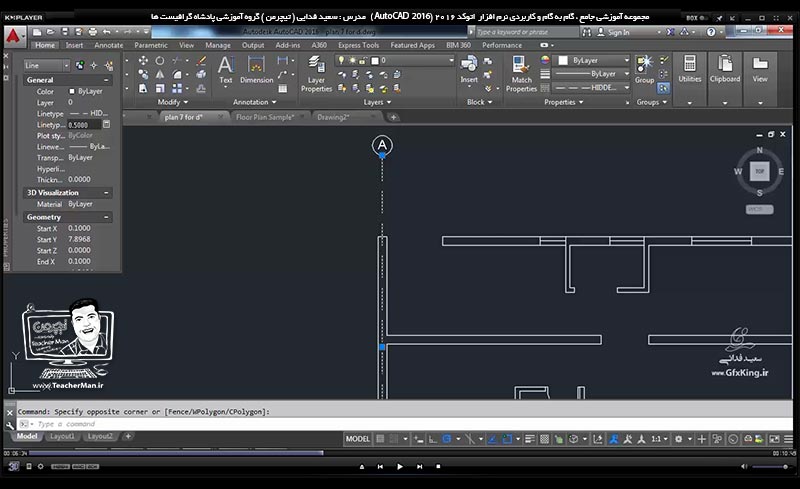Viewport: 800px width, 489px height.
Task: Click the KMPlayer video progress bar
Action: 400,453
